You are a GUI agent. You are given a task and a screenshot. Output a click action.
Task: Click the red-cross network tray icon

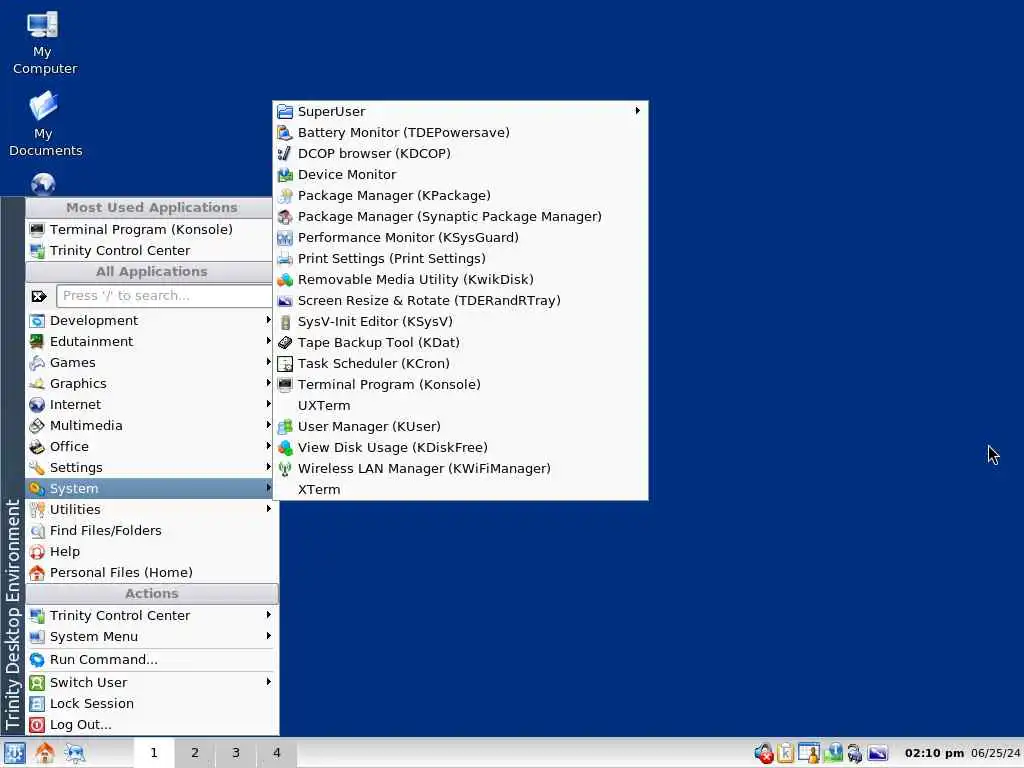[x=763, y=753]
